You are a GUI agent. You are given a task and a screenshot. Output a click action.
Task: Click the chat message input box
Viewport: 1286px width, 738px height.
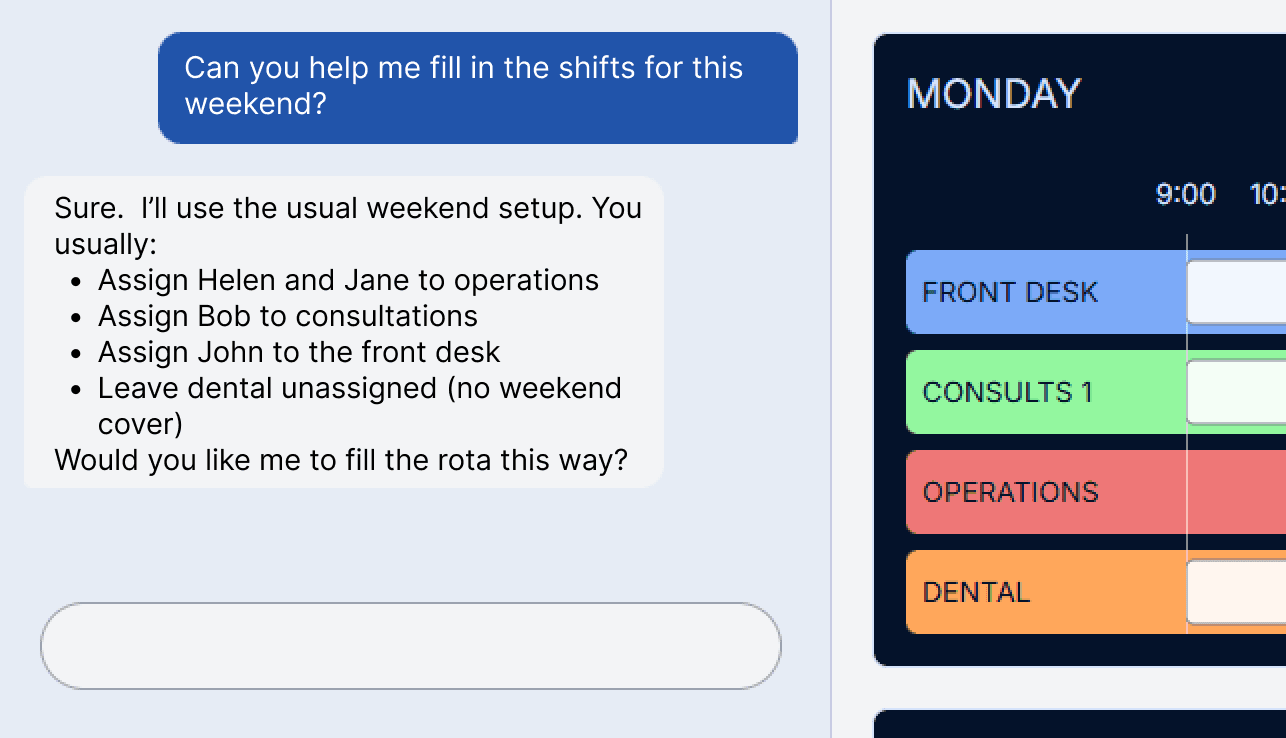(x=410, y=646)
